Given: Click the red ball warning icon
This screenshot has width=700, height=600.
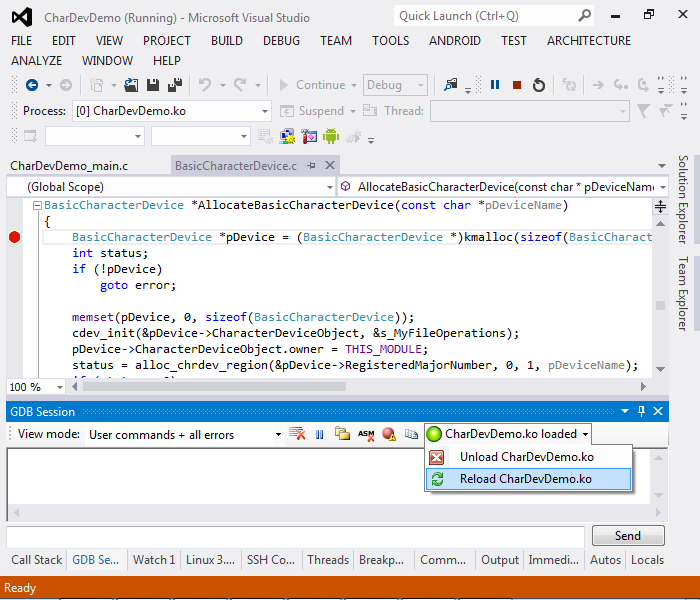Looking at the screenshot, I should pos(389,434).
